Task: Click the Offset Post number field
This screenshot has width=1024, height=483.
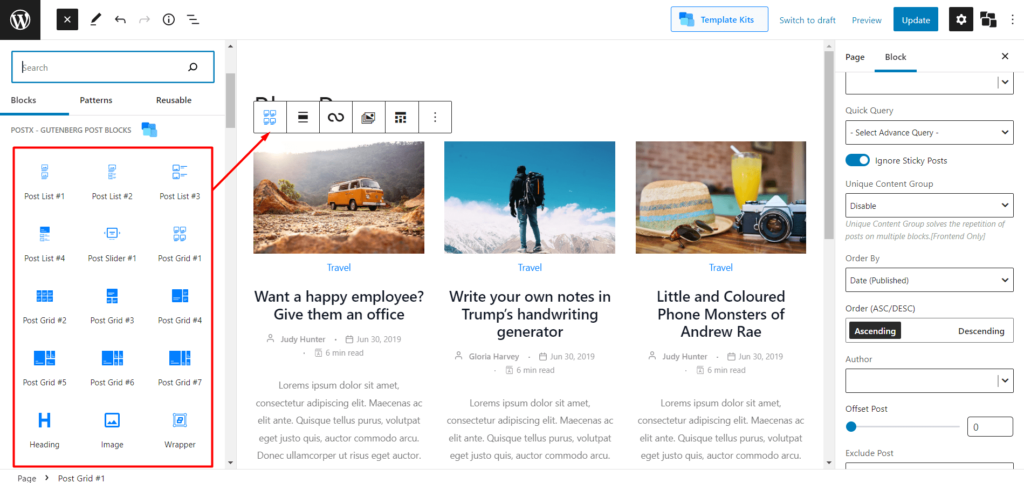Action: coord(989,427)
